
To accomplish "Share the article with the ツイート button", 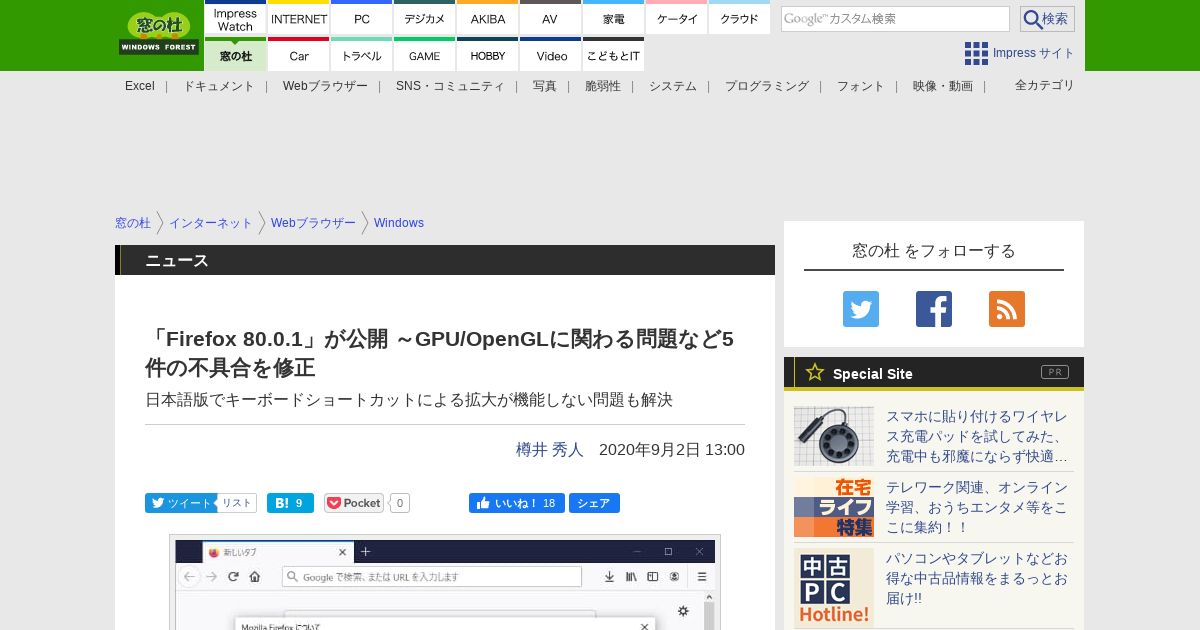I will [181, 503].
